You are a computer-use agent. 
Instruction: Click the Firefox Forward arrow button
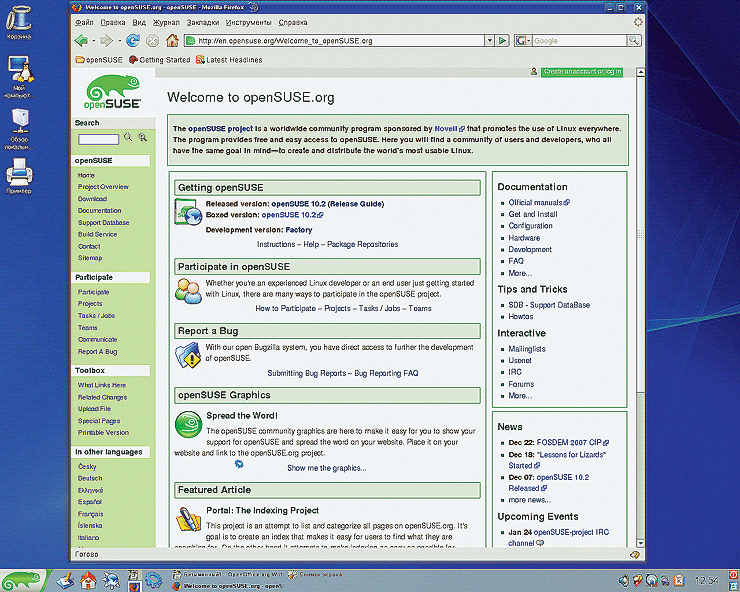click(107, 41)
